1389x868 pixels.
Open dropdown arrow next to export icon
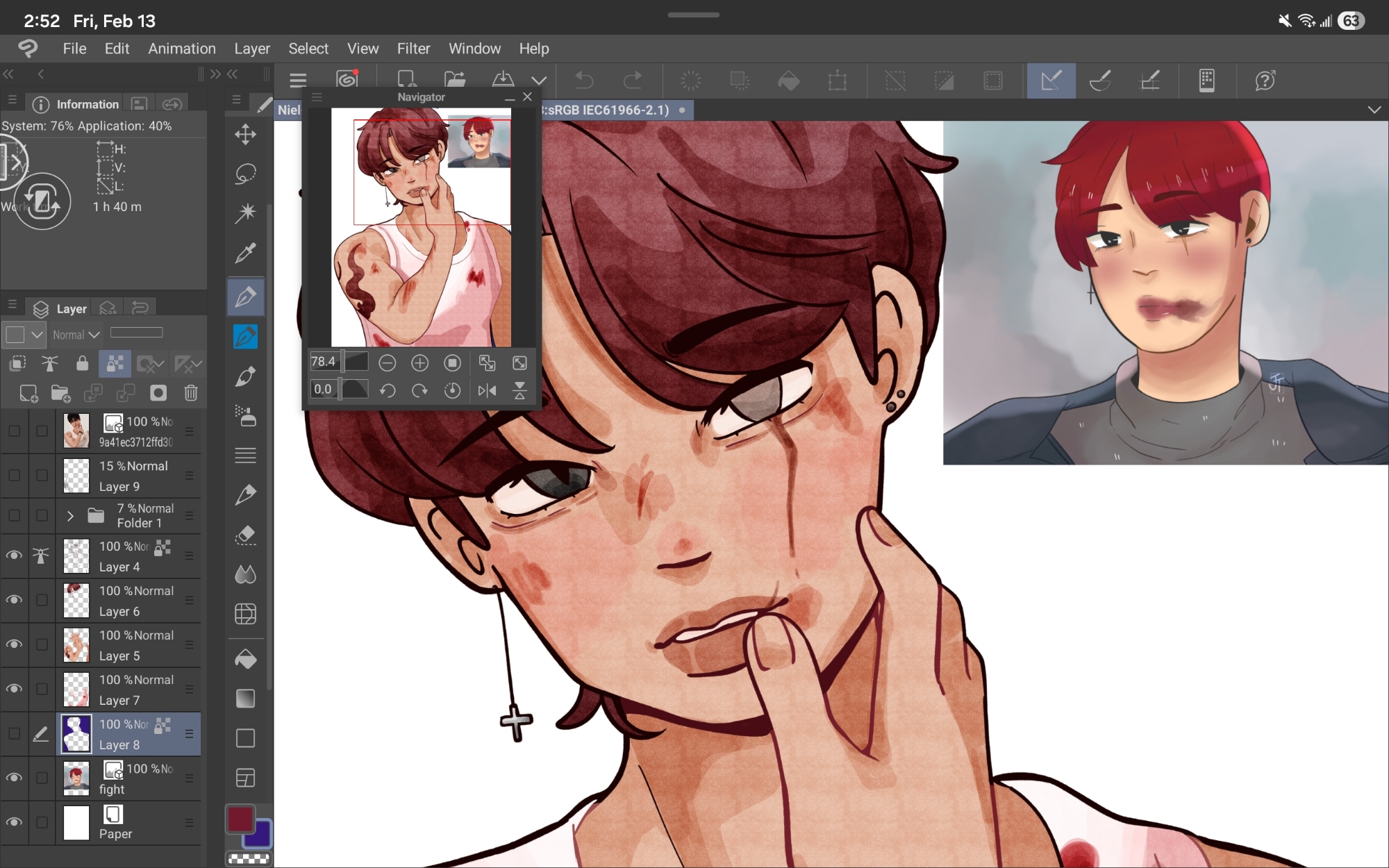pos(539,81)
